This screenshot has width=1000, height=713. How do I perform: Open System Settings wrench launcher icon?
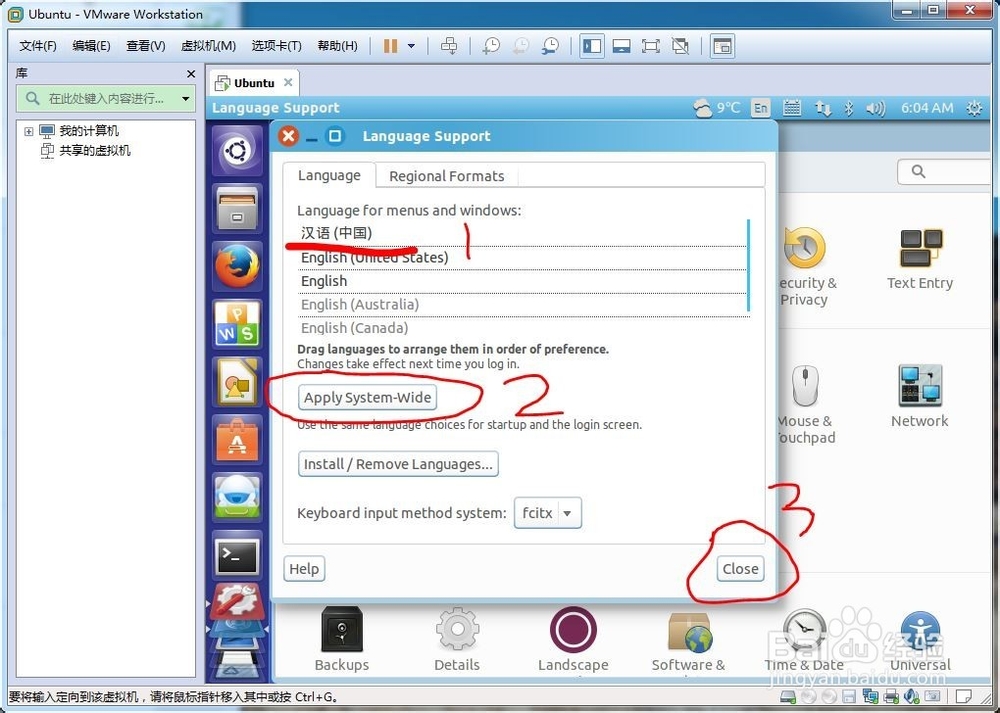[237, 600]
